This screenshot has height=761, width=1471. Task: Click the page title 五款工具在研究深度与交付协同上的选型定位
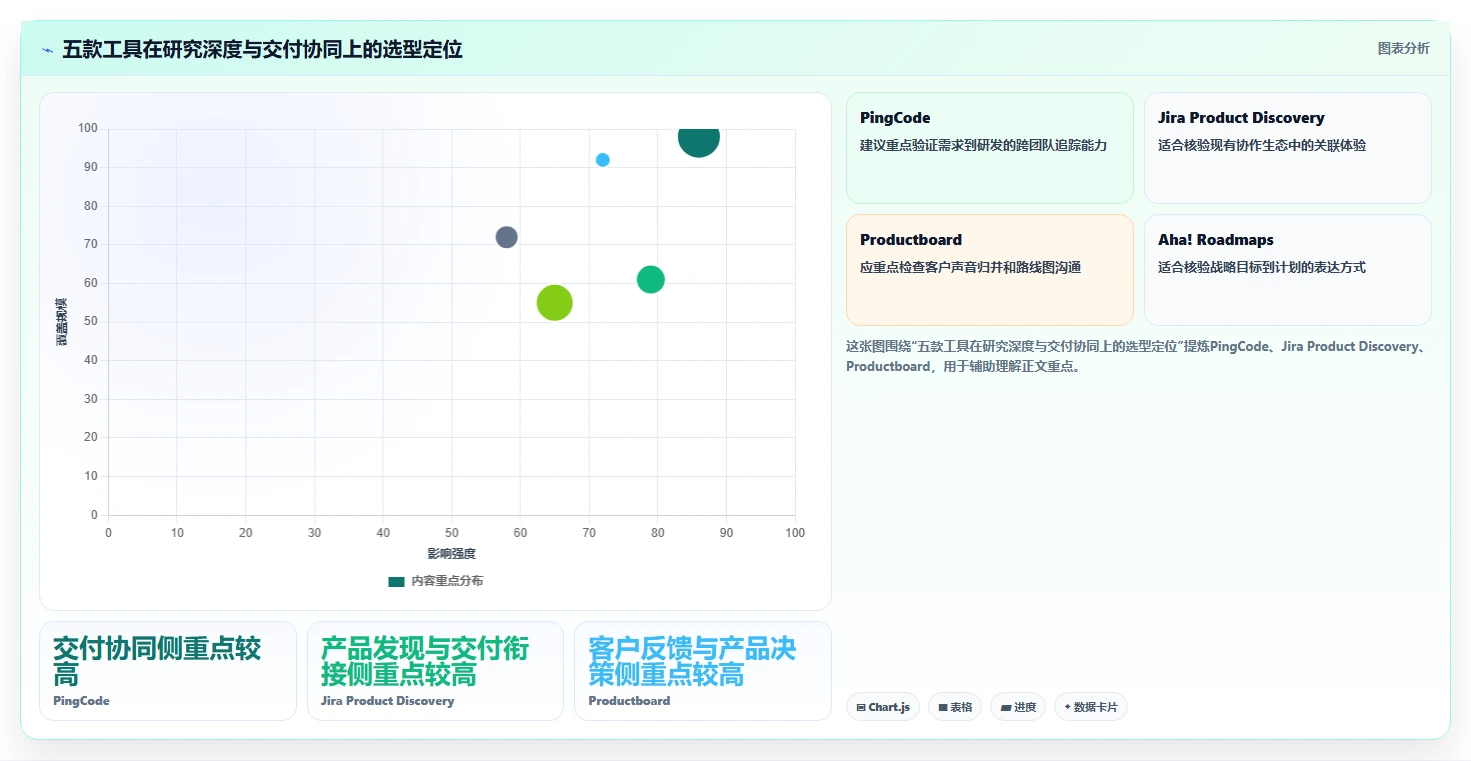click(x=262, y=49)
